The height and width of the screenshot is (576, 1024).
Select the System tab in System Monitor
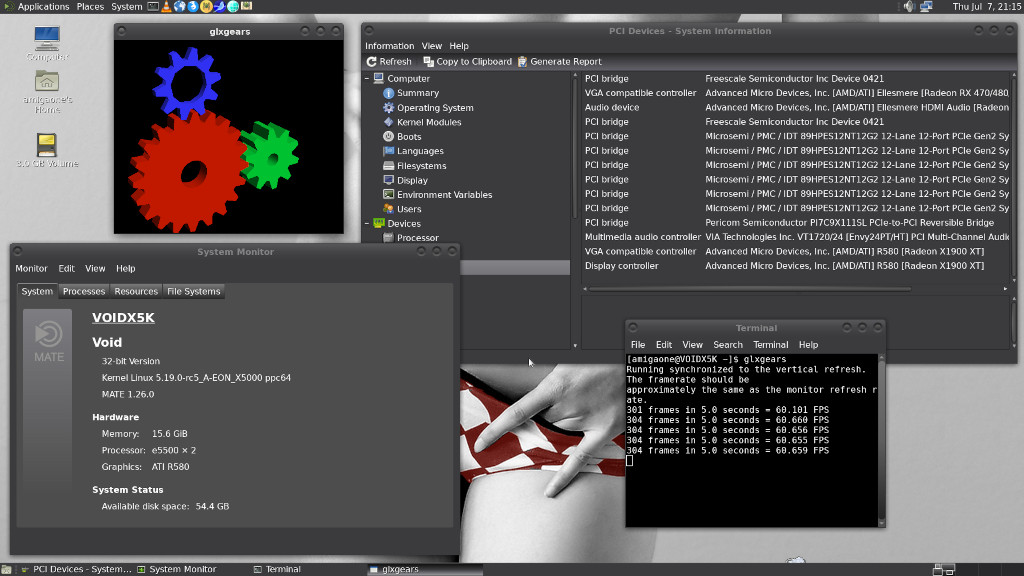pos(37,291)
